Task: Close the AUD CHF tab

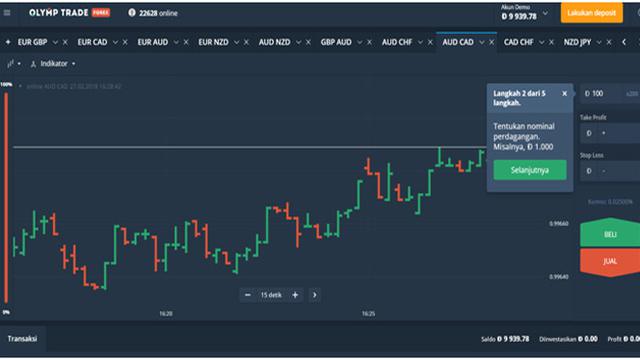Action: click(430, 42)
